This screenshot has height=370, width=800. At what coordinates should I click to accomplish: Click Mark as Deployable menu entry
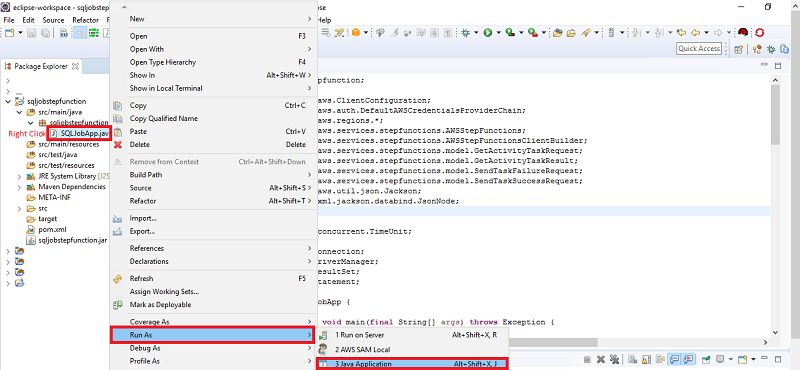[x=213, y=305]
